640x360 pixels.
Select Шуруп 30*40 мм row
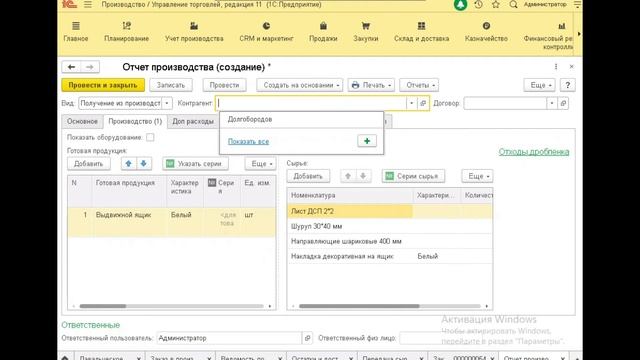[x=390, y=226]
